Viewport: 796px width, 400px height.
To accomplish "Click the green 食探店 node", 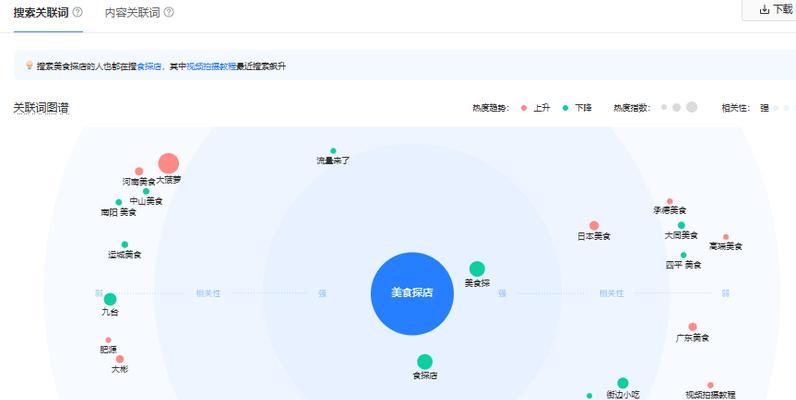I will click(x=425, y=362).
